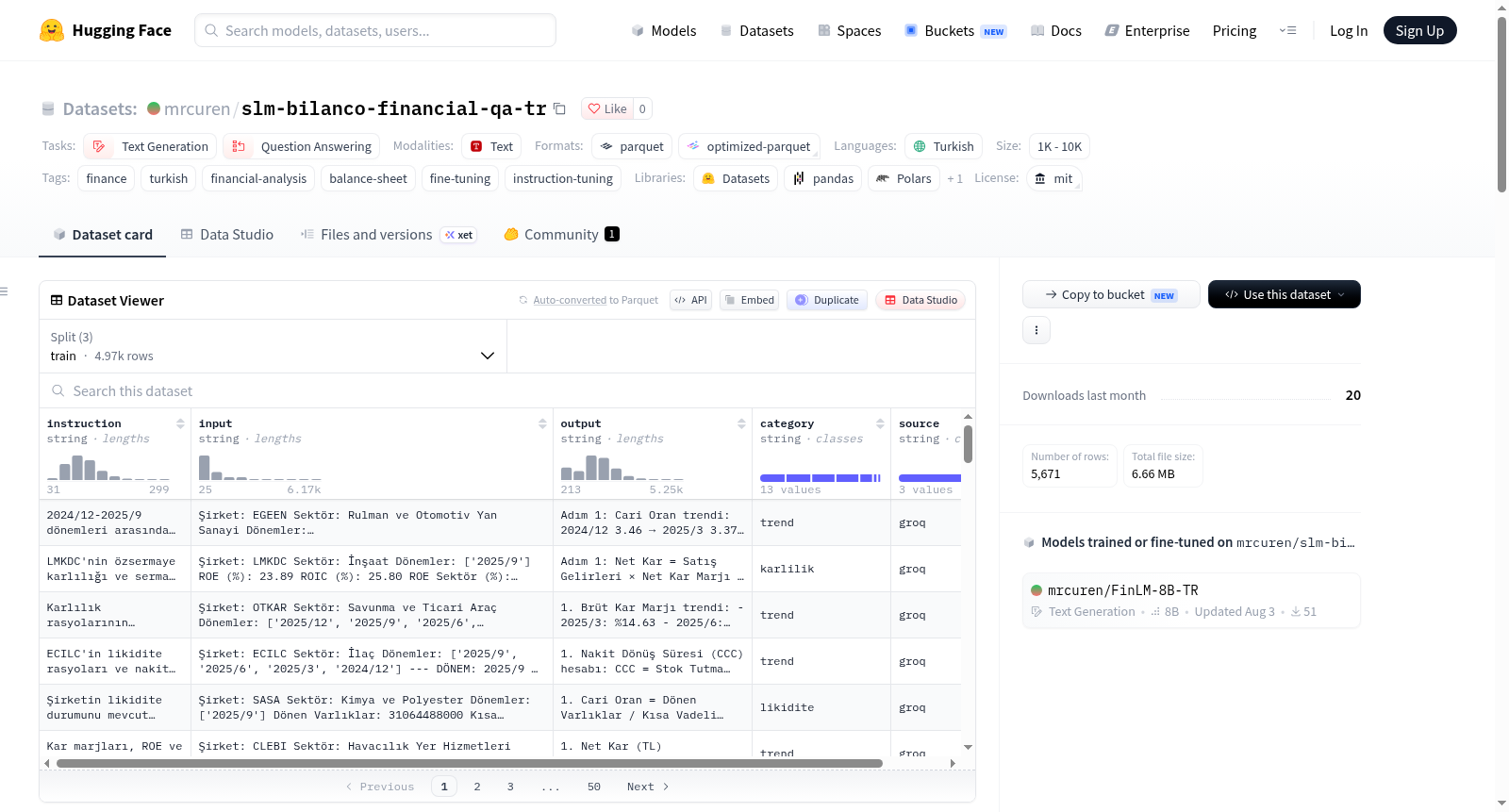
Task: Copy dataset name with the clipboard icon
Action: 559,108
